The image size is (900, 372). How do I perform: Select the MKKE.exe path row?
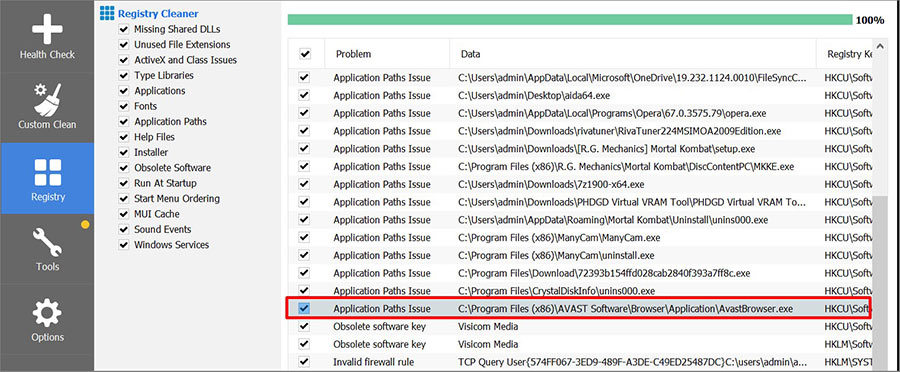coord(626,166)
